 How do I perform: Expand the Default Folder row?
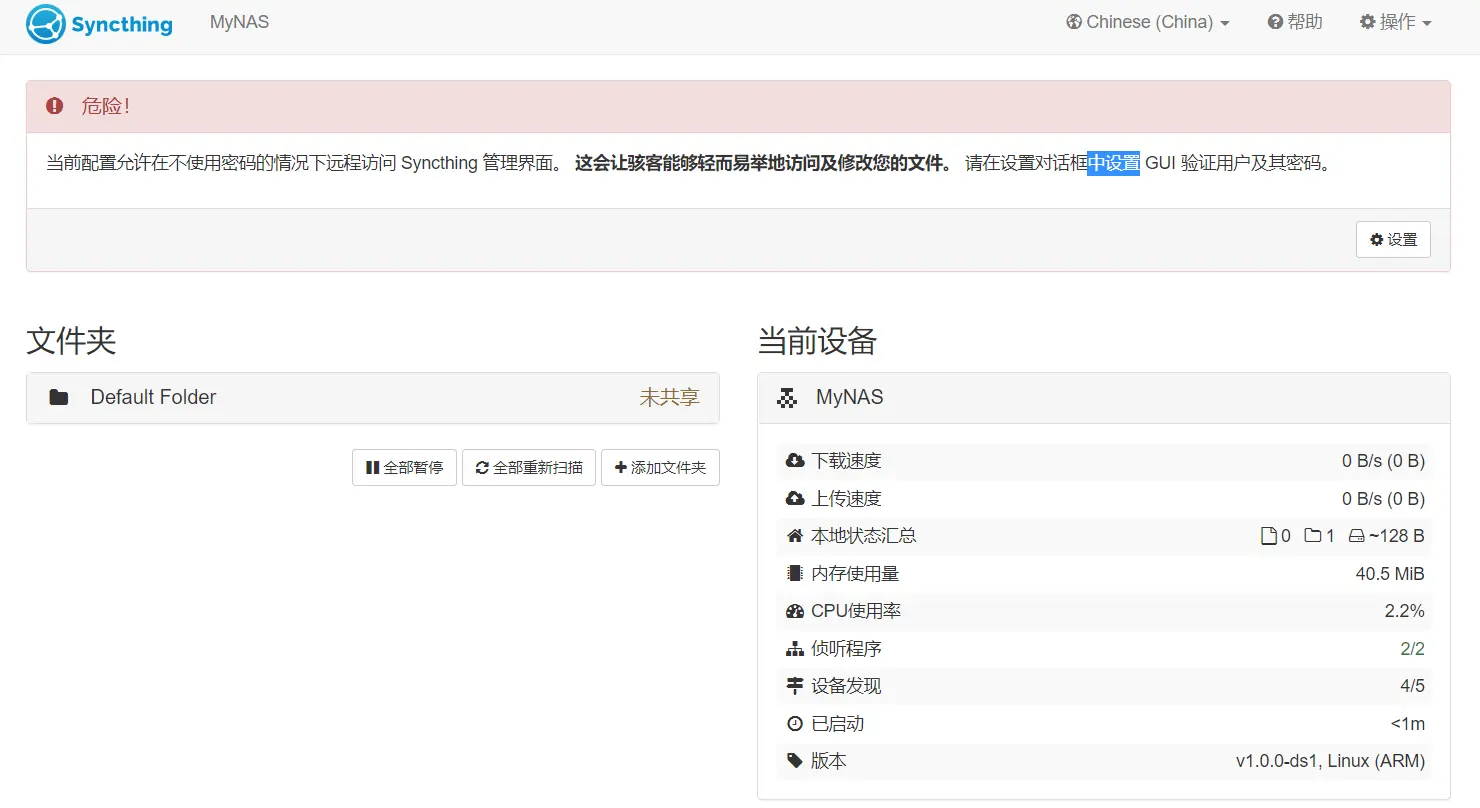point(373,398)
